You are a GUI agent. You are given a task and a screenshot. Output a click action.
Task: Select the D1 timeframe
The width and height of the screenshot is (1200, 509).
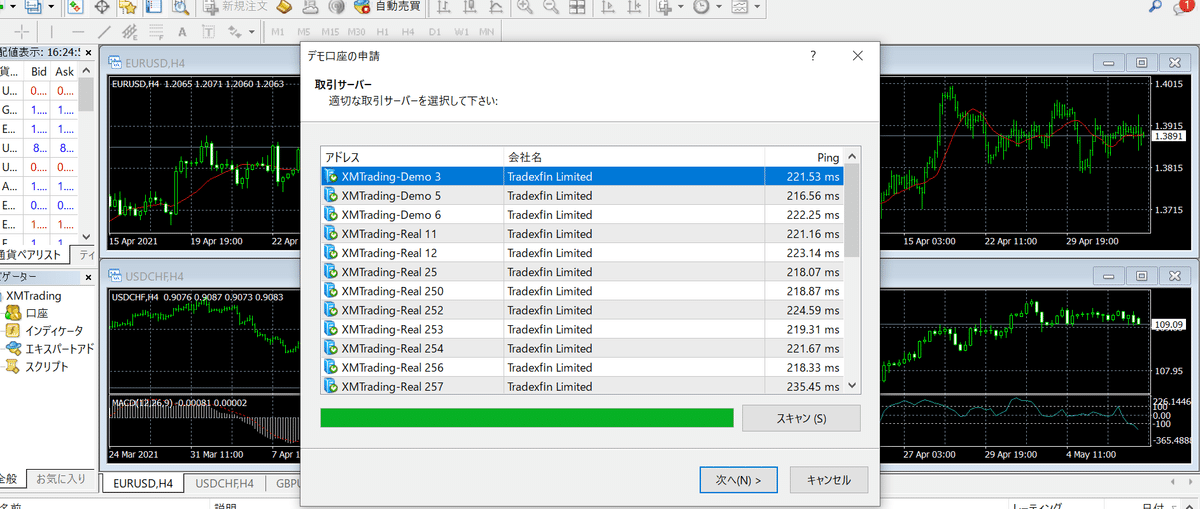[x=435, y=32]
